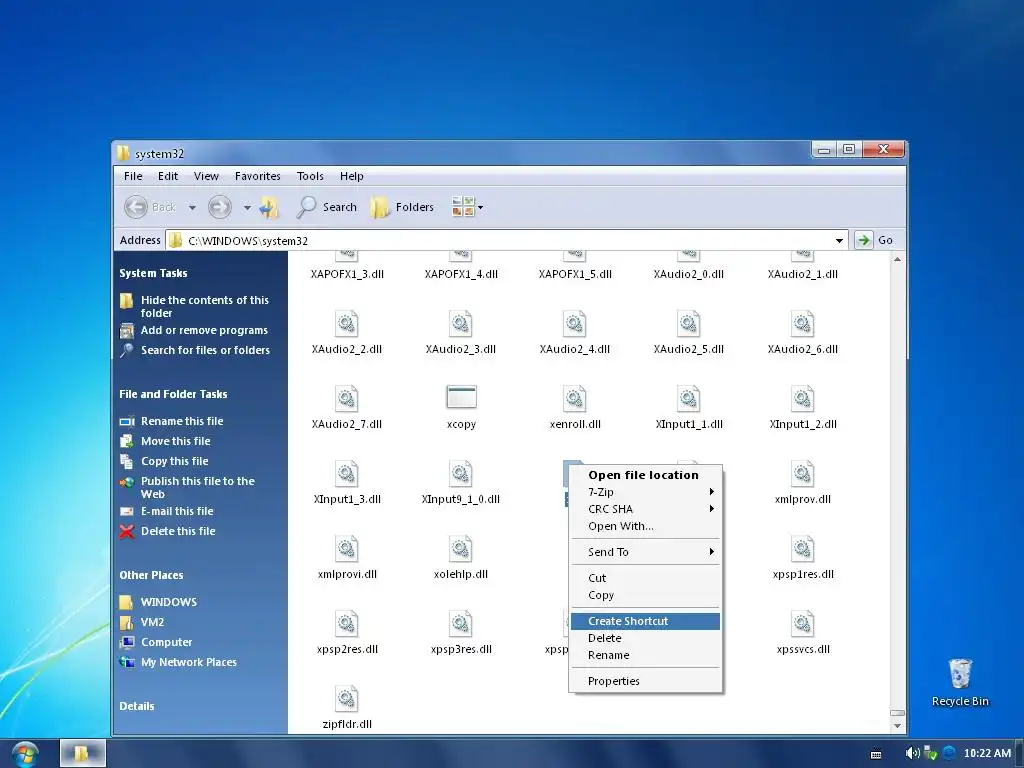Select the zipfldr.dll file icon
The width and height of the screenshot is (1024, 768).
pos(347,699)
